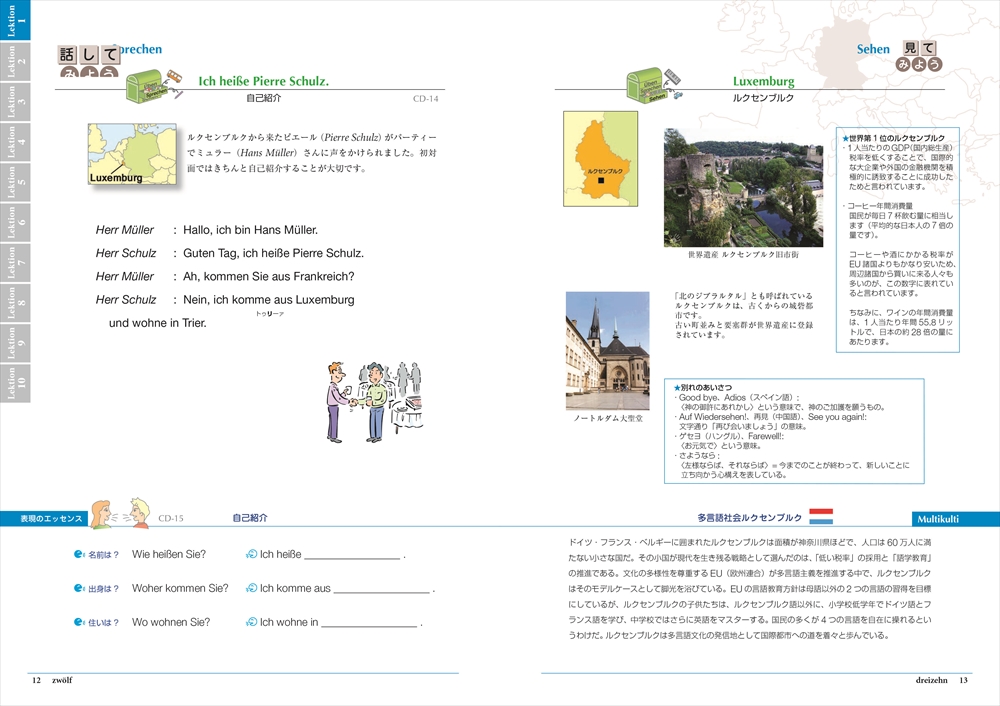
Task: Click reply icon before Ich wohne in
Action: (x=251, y=622)
